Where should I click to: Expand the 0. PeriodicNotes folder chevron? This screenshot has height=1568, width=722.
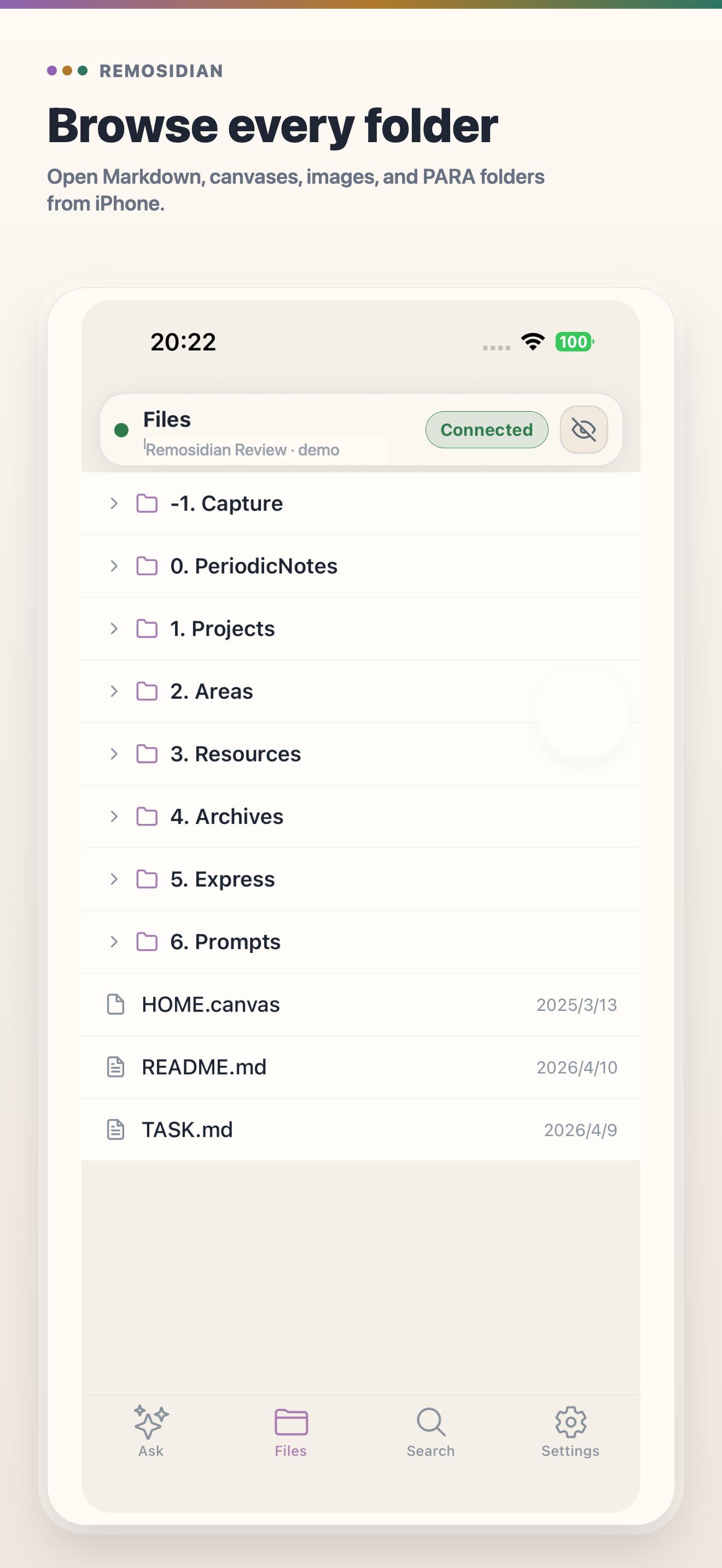click(114, 566)
